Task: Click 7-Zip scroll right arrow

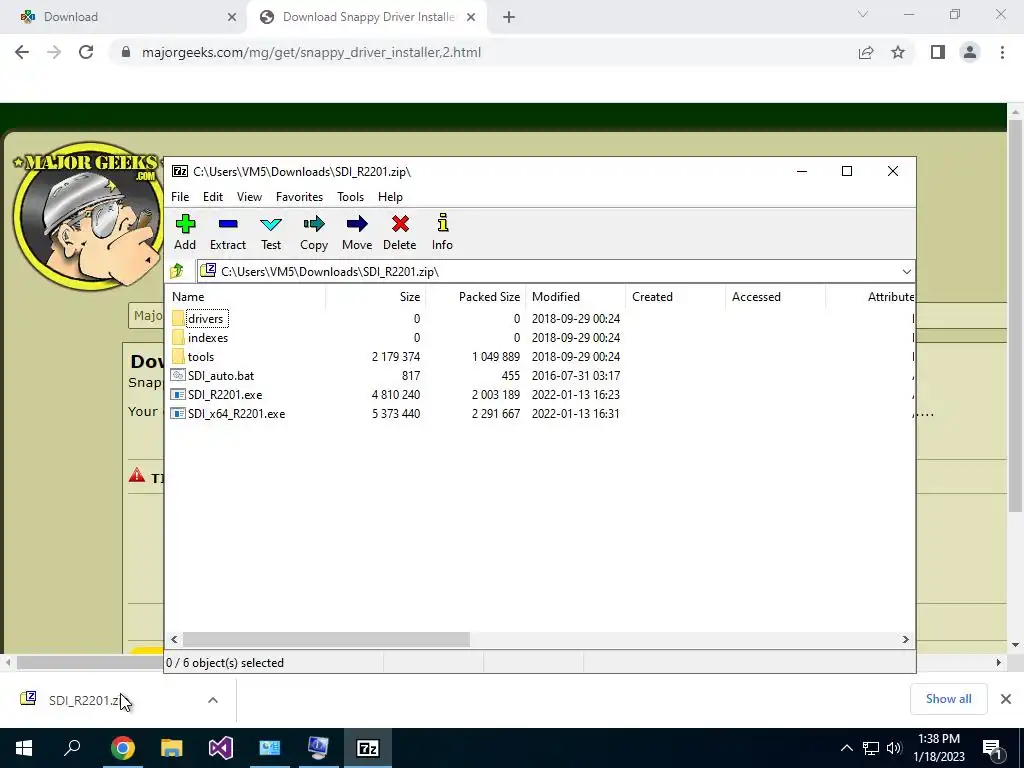Action: (905, 639)
